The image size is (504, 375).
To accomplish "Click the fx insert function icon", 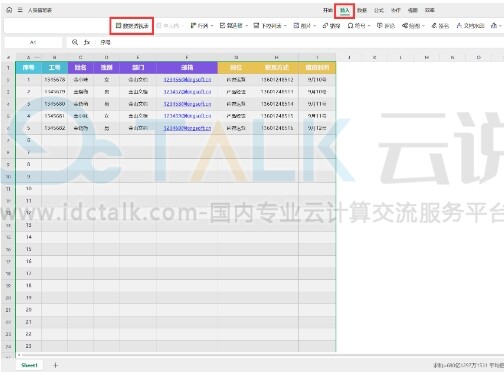I will pos(87,42).
